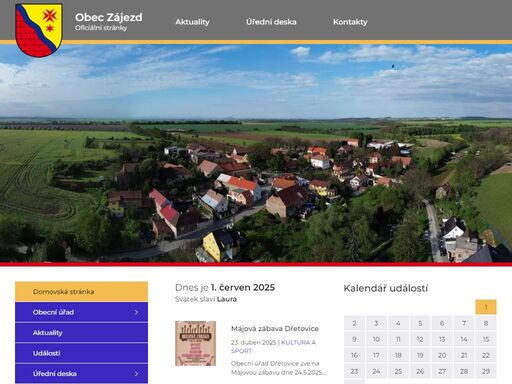Open Události in the sidebar menu

(81, 353)
